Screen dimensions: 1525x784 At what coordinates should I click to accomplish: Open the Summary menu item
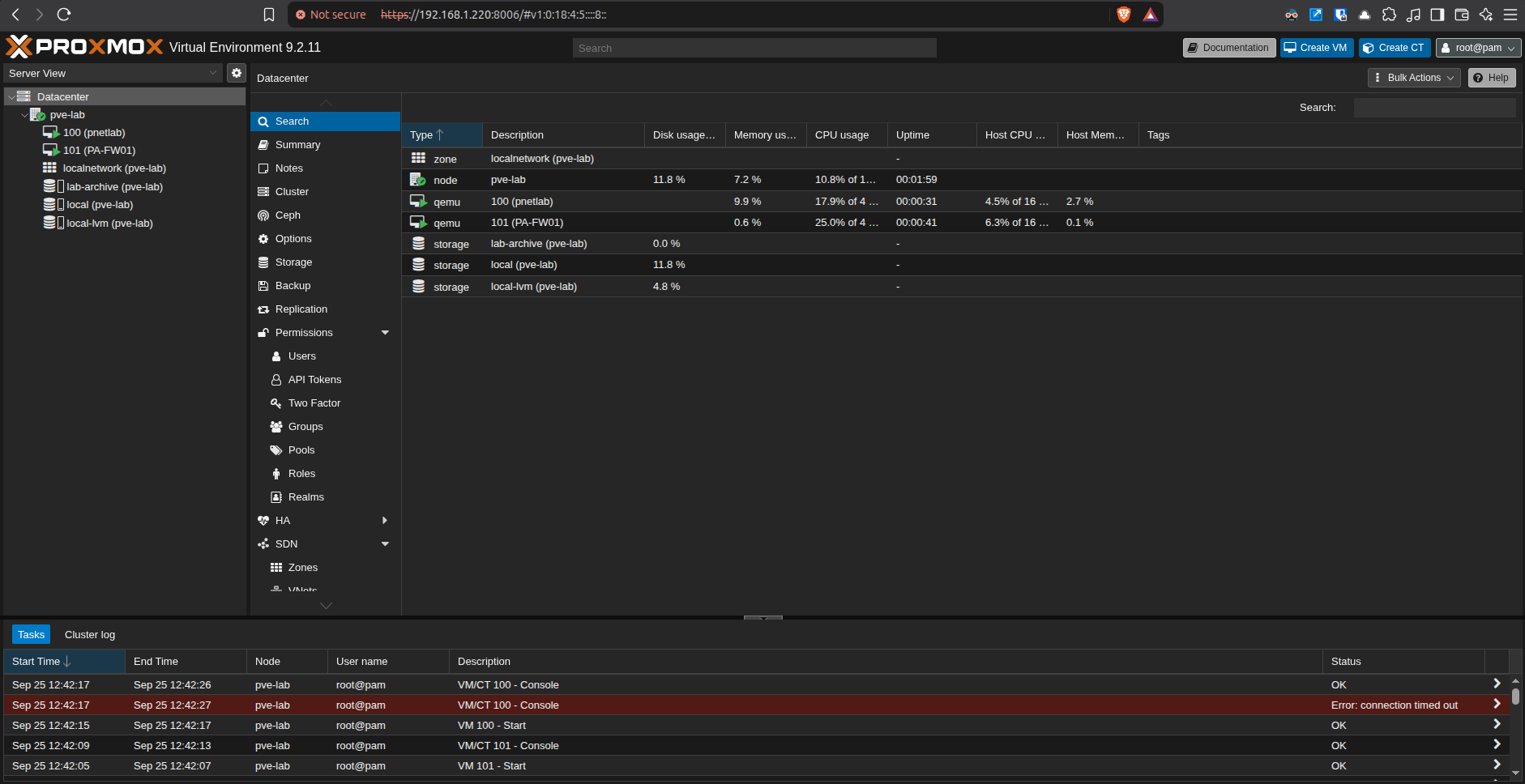point(325,145)
